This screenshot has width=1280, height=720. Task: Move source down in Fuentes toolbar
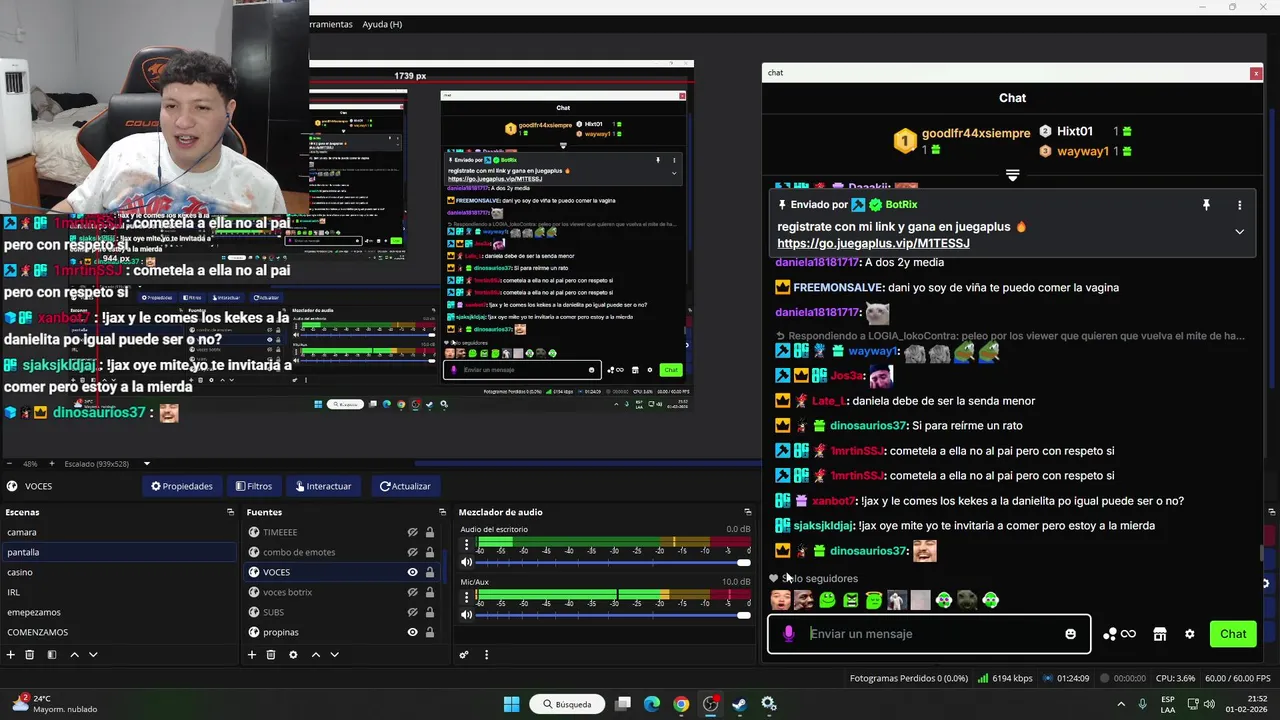coord(334,655)
